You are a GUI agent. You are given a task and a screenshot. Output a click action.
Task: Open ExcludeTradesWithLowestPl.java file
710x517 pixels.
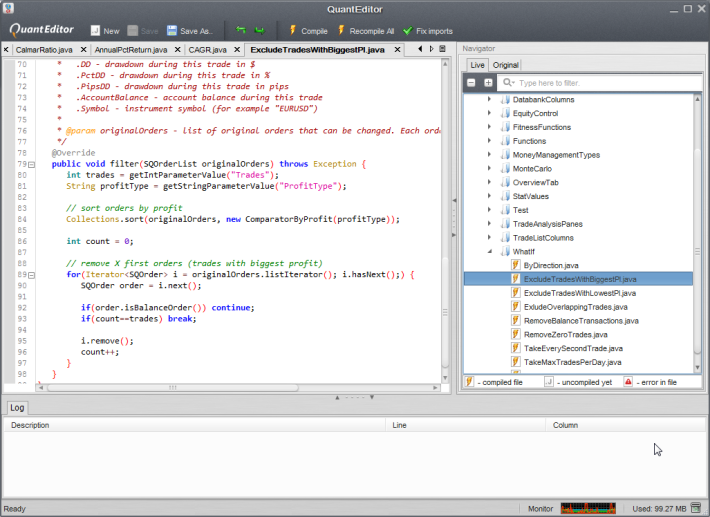[580, 293]
